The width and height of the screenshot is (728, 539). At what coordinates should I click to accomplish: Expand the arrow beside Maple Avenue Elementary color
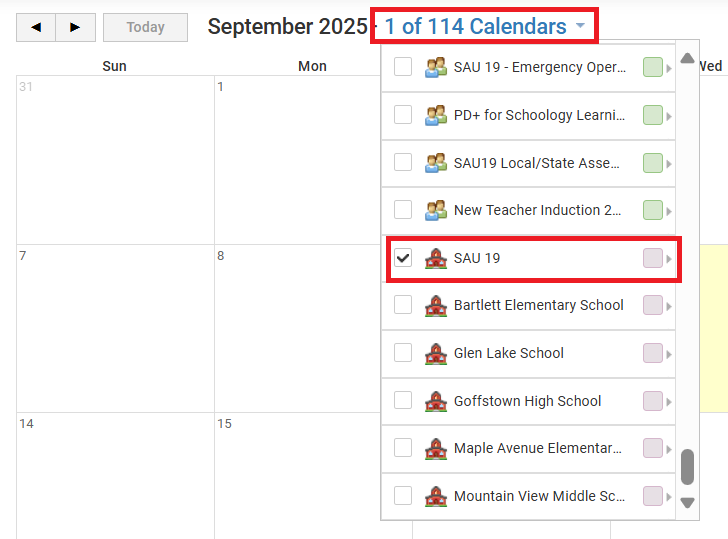click(669, 449)
